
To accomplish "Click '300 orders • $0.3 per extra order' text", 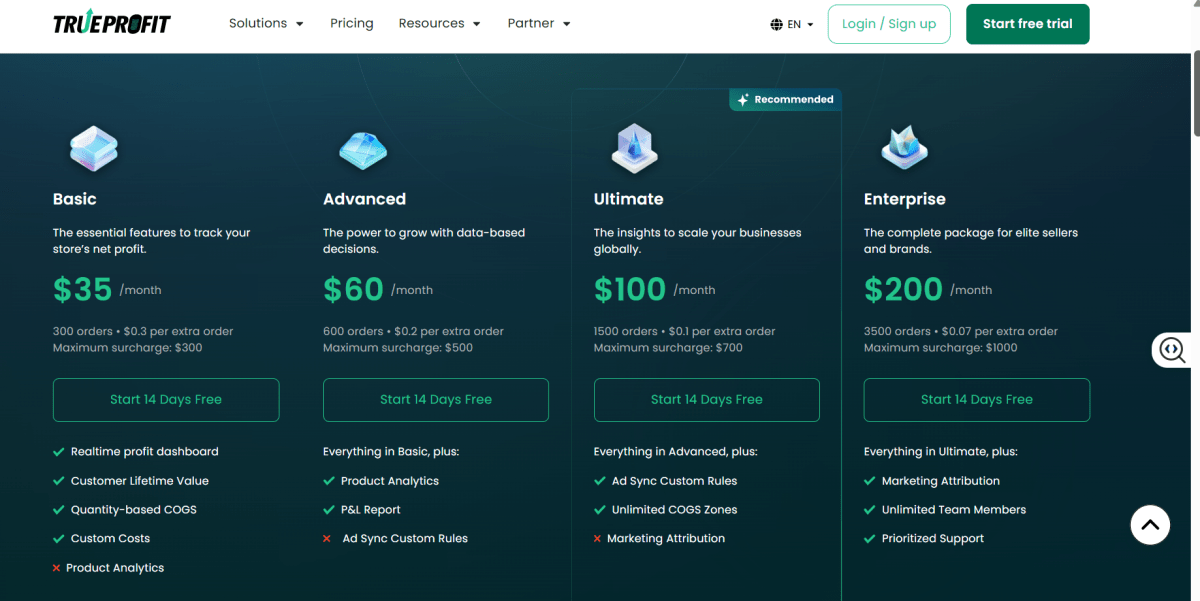I will coord(143,331).
